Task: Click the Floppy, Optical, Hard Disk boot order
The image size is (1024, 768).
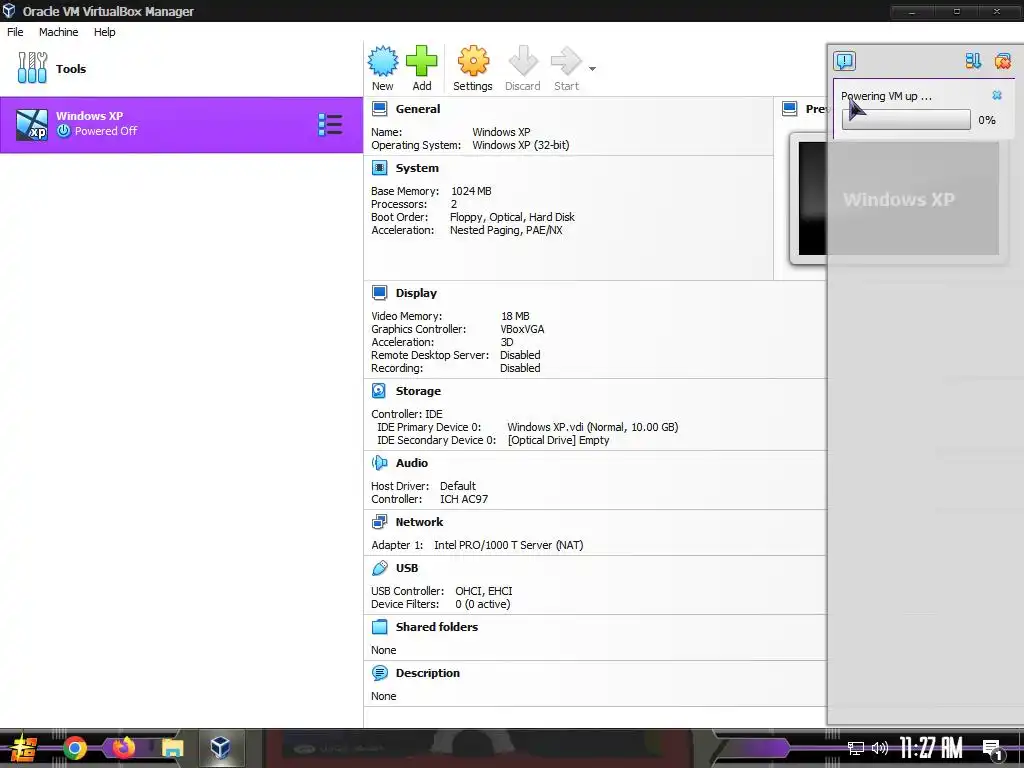Action: click(512, 217)
